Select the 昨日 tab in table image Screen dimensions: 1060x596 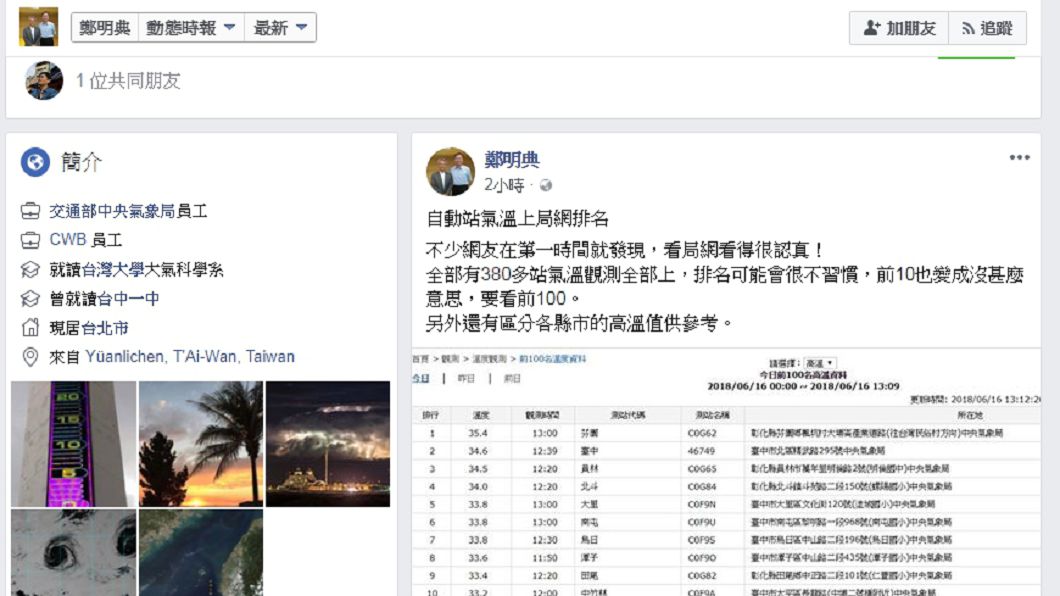[x=466, y=378]
